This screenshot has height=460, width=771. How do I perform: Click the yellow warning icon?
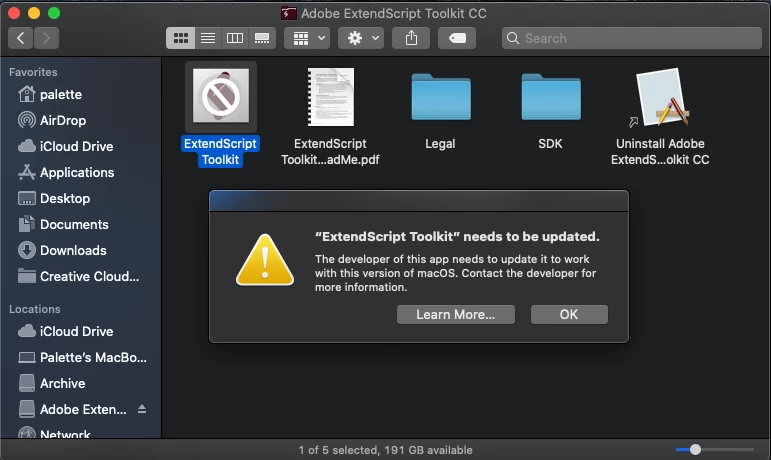point(265,260)
